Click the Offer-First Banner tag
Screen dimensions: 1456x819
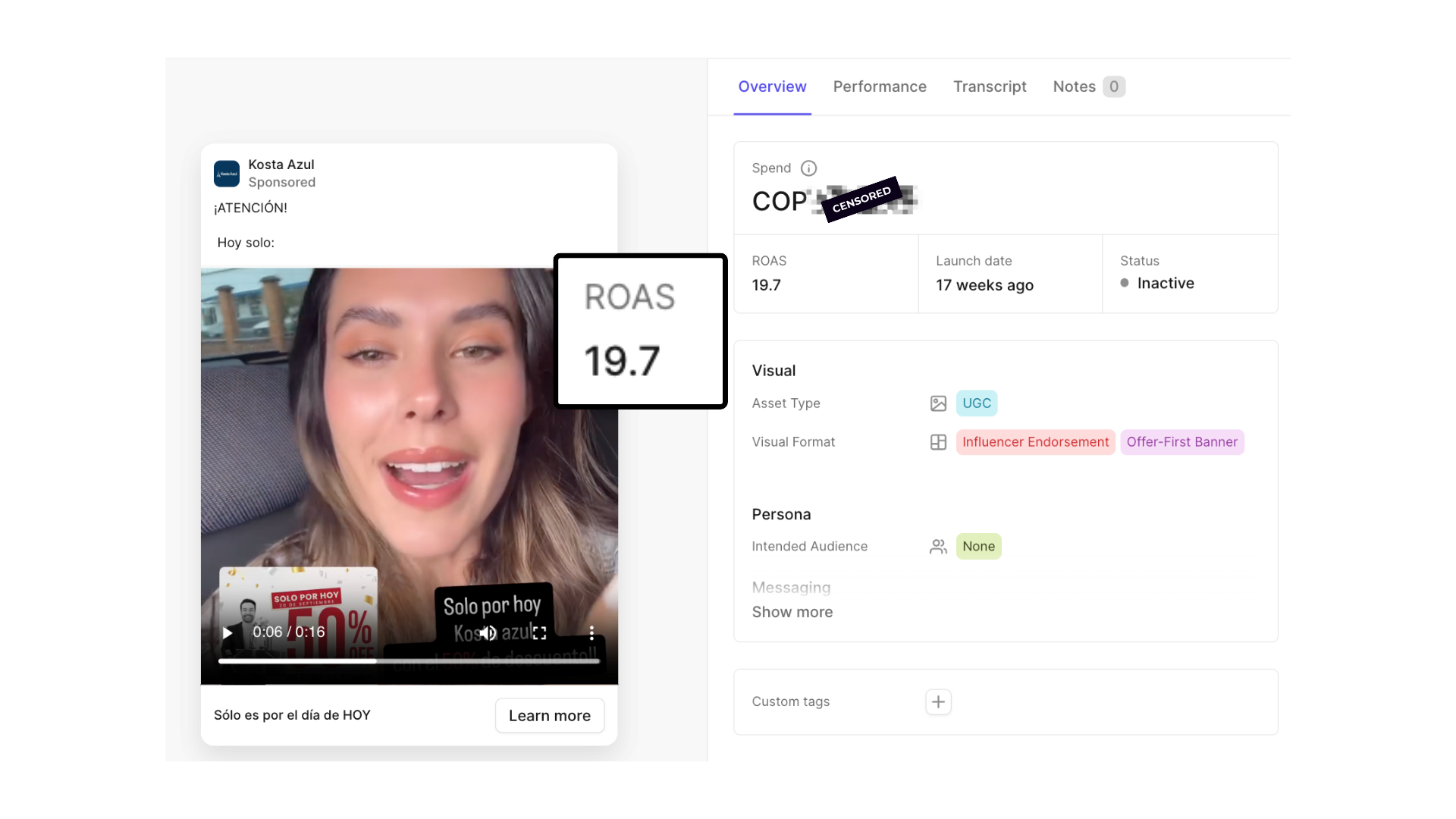pos(1181,442)
